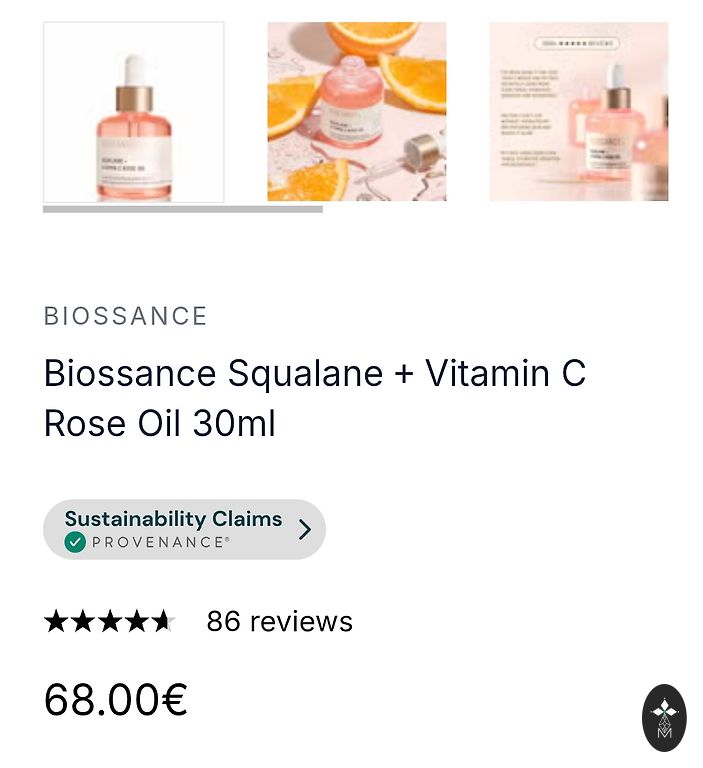Click the PROVENANCE wordmark in the badge
This screenshot has width=703, height=768.
coord(160,542)
